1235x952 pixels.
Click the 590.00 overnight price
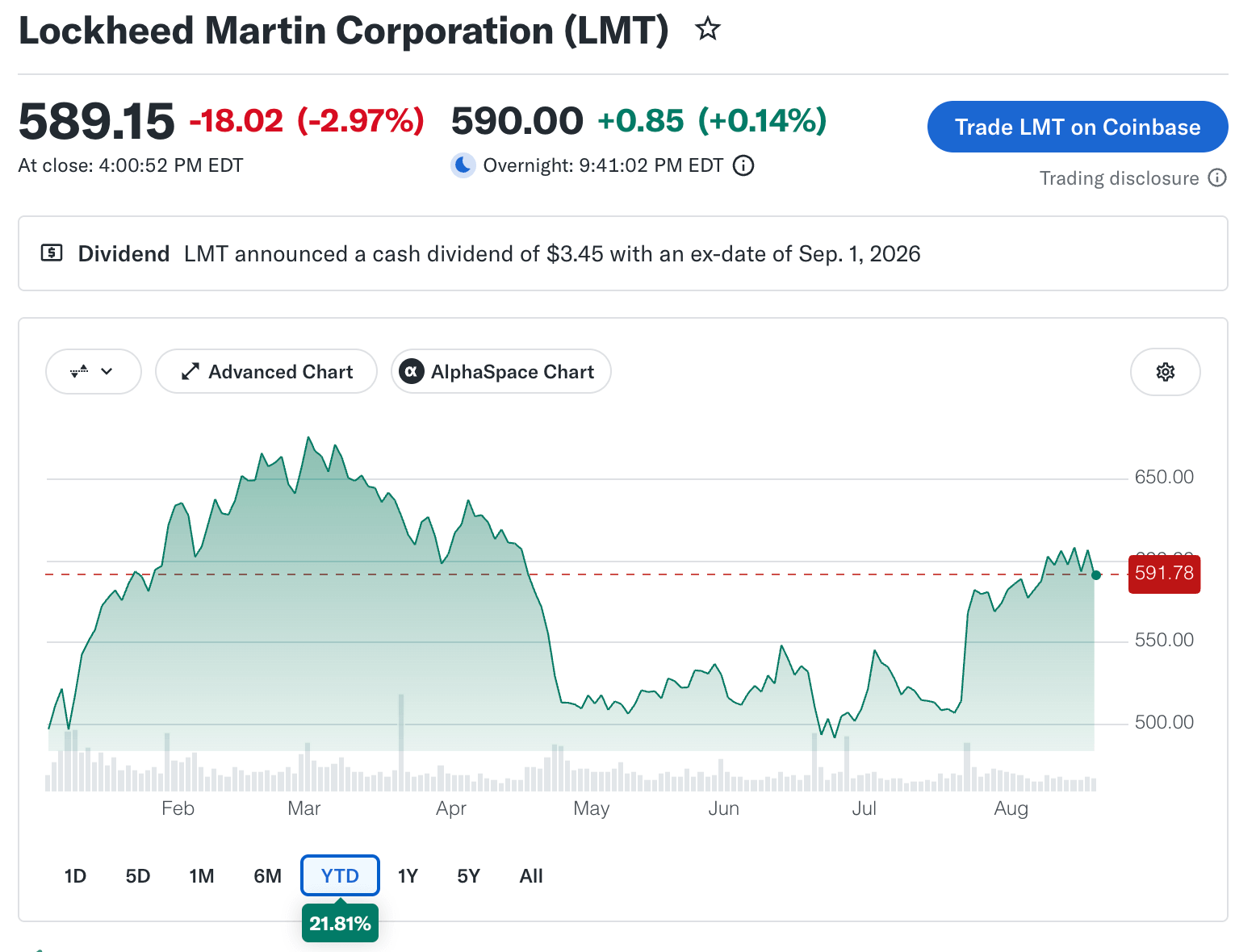click(517, 121)
